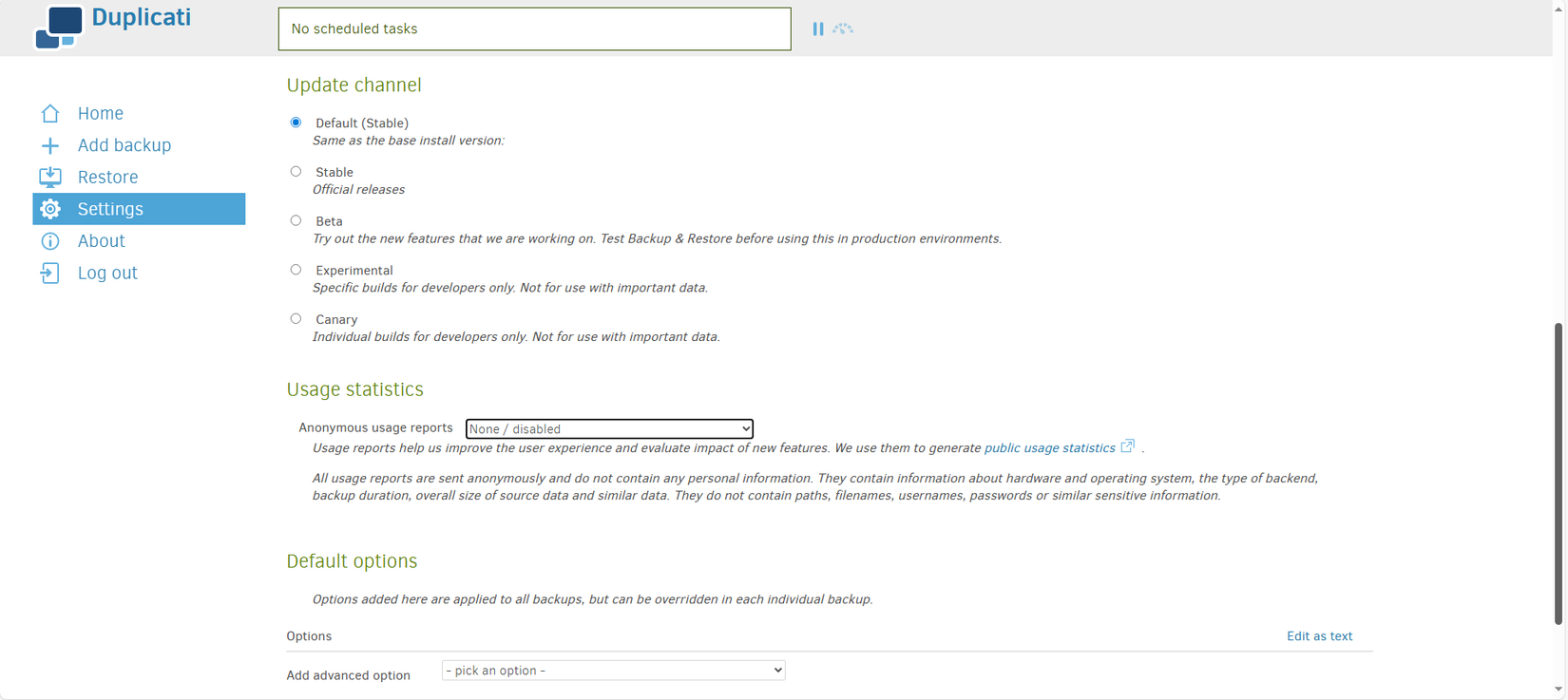Click the Add backup plus icon
The image size is (1568, 700).
[50, 145]
